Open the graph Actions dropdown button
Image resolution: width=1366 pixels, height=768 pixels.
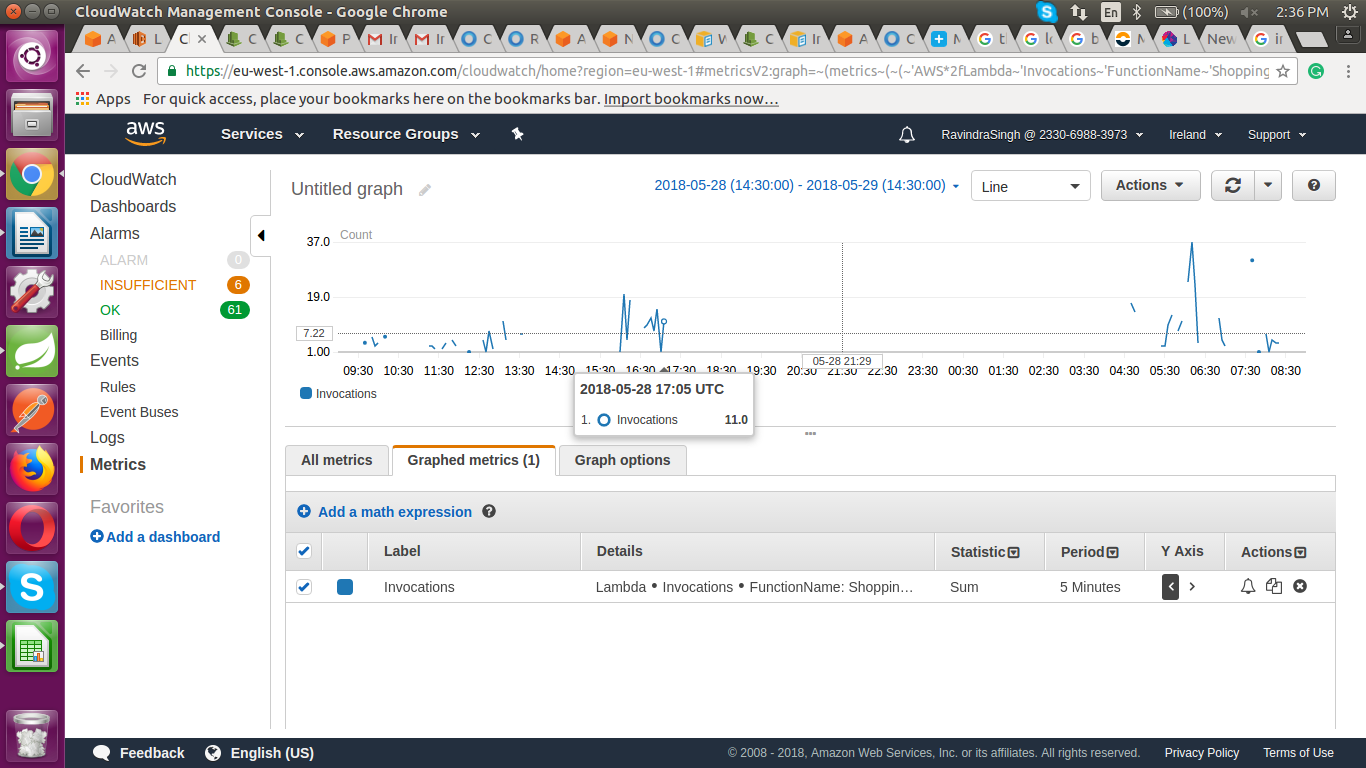pyautogui.click(x=1150, y=185)
